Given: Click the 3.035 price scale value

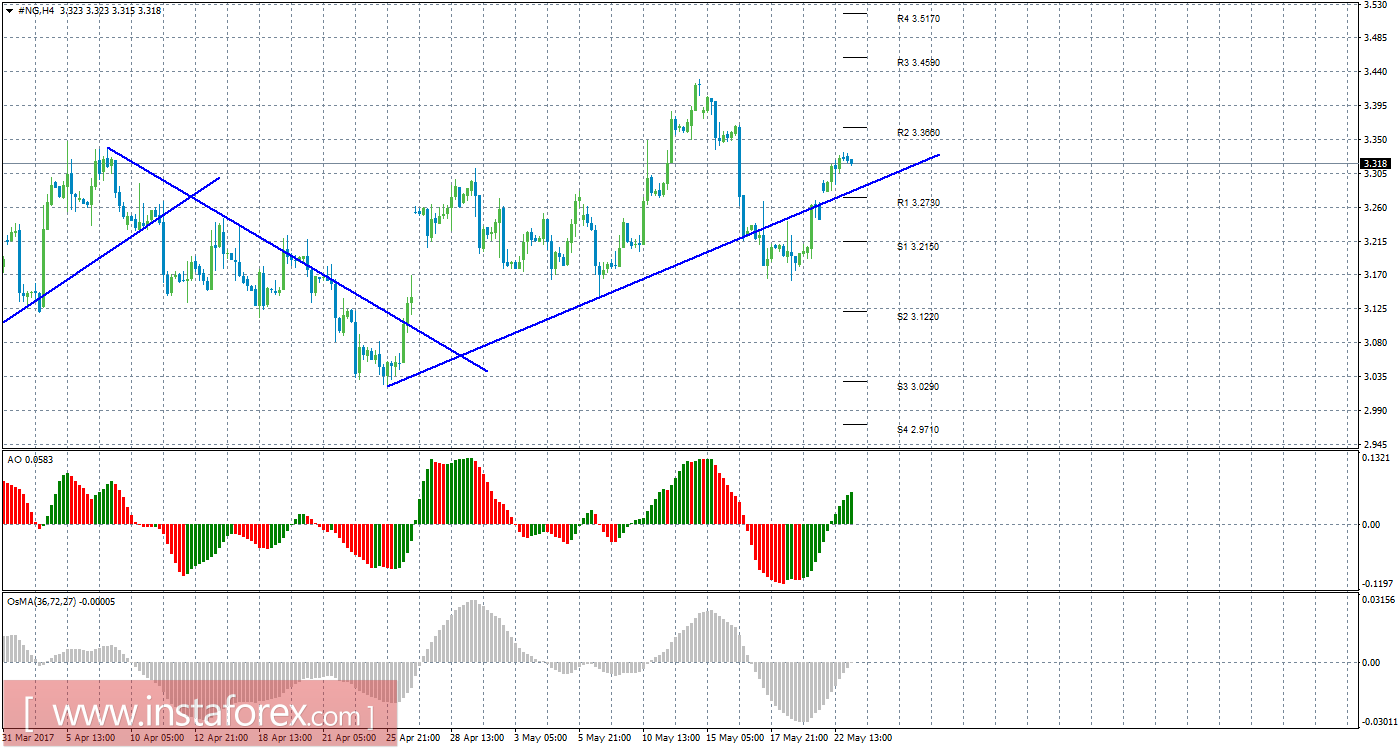Looking at the screenshot, I should point(1374,377).
